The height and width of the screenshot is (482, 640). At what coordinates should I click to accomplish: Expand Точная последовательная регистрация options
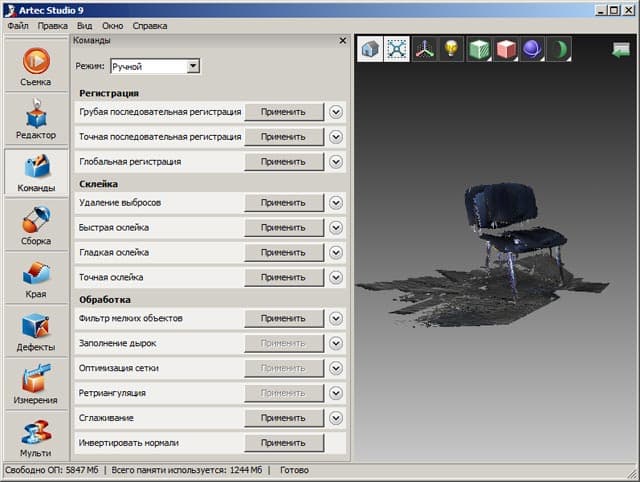click(336, 137)
